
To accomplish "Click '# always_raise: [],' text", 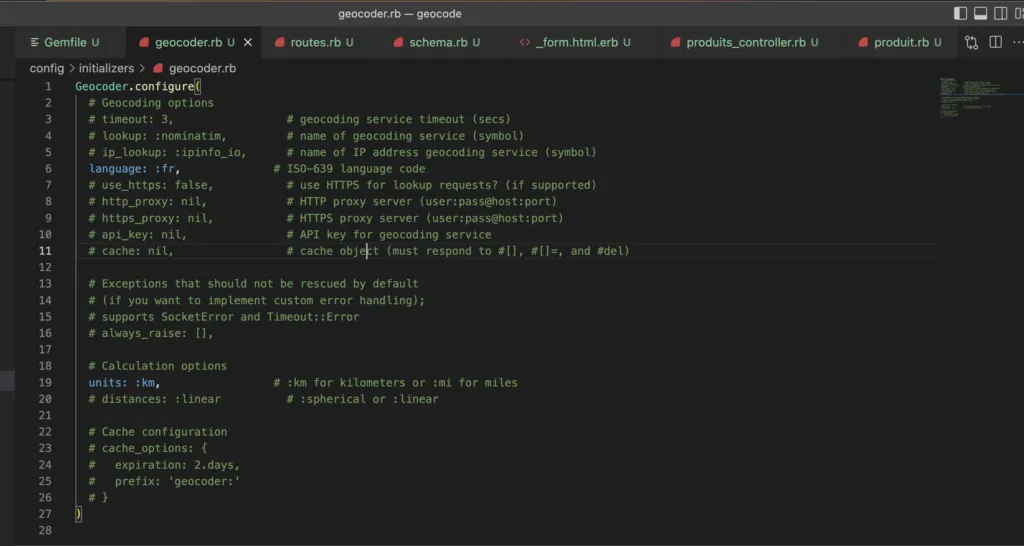I will [151, 333].
